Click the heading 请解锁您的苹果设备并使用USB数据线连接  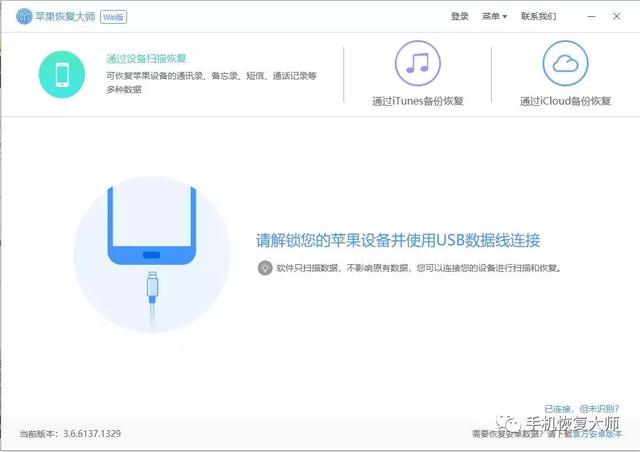click(398, 240)
